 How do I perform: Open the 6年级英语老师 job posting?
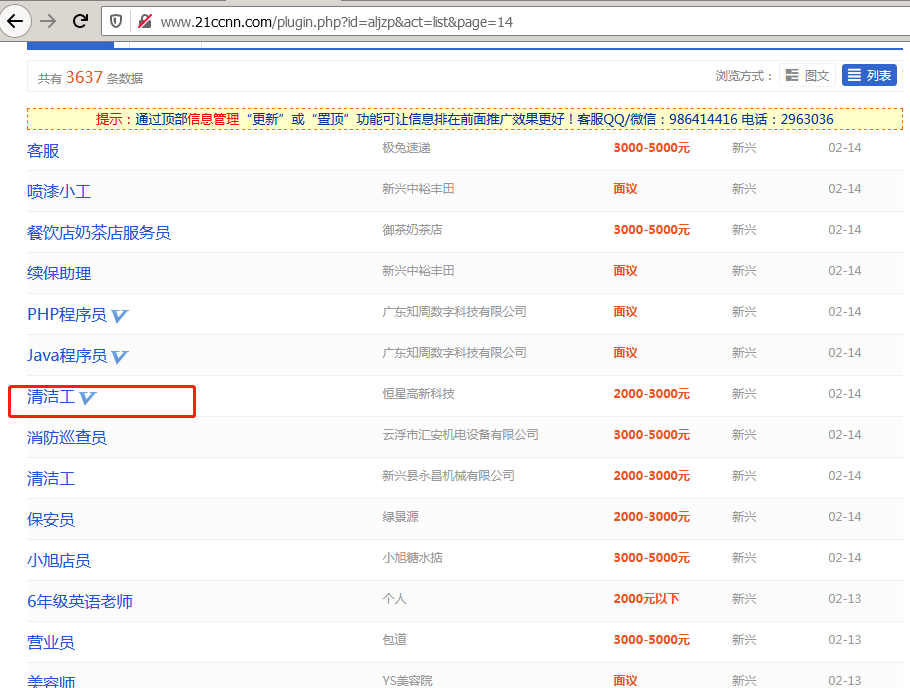(x=80, y=601)
